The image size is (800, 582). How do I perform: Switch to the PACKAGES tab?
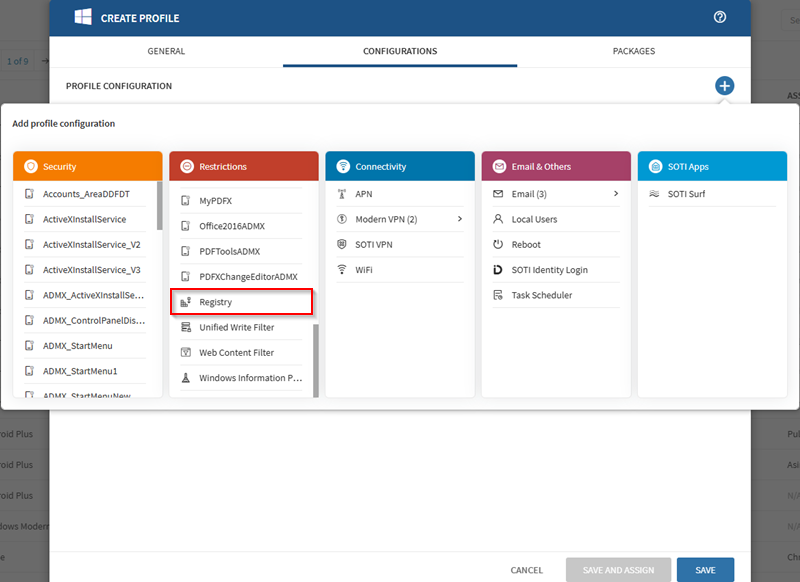pos(633,51)
